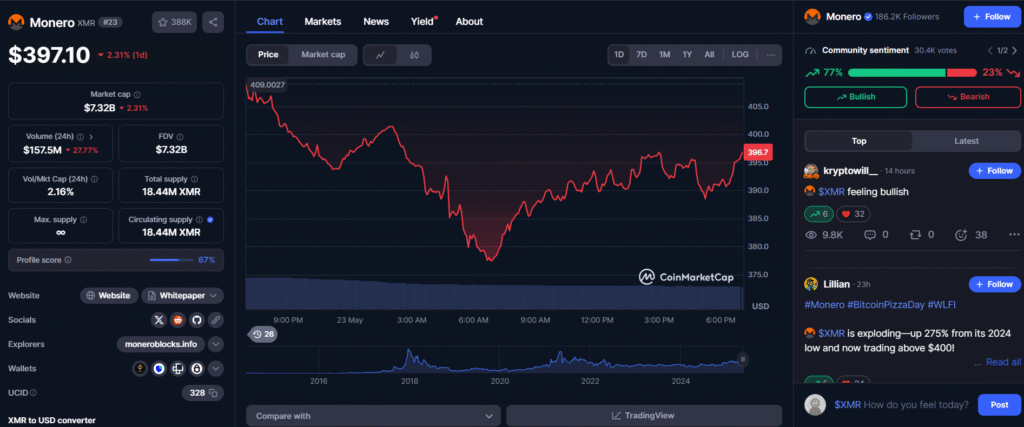Click the community sentiment progress bar
This screenshot has height=427, width=1024.
click(912, 72)
